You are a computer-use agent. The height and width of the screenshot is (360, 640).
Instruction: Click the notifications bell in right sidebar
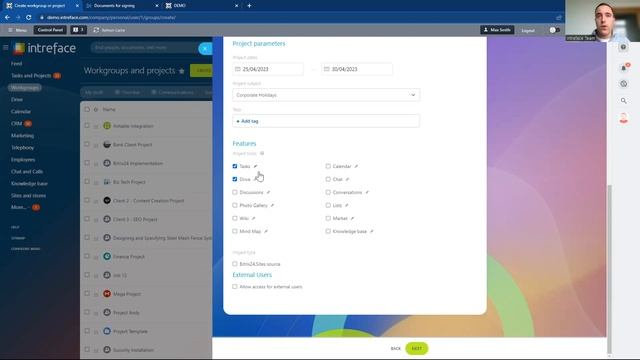pos(624,67)
